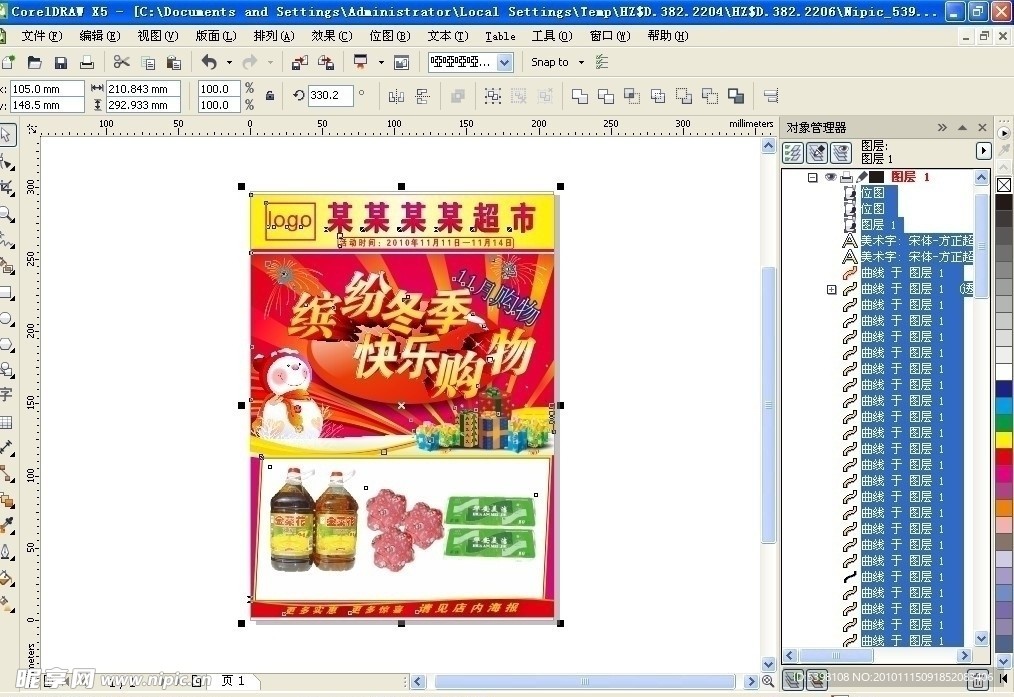The image size is (1014, 697).
Task: Open the zoom level dropdown
Action: [504, 62]
